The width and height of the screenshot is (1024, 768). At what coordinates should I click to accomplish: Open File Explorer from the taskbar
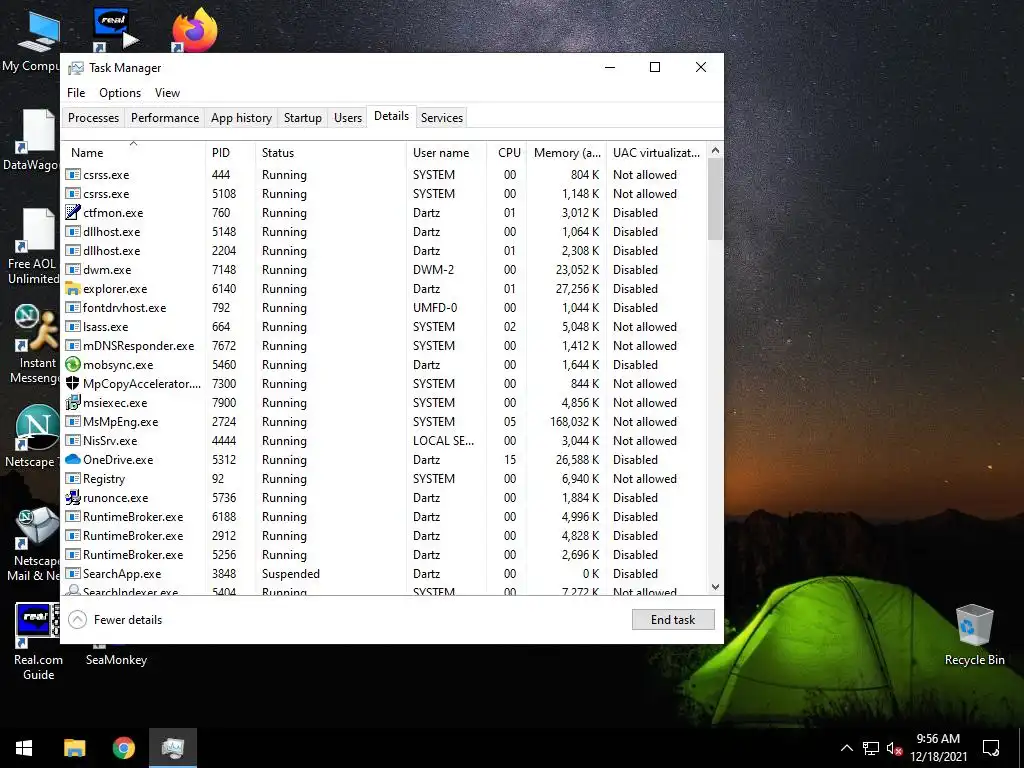tap(74, 748)
